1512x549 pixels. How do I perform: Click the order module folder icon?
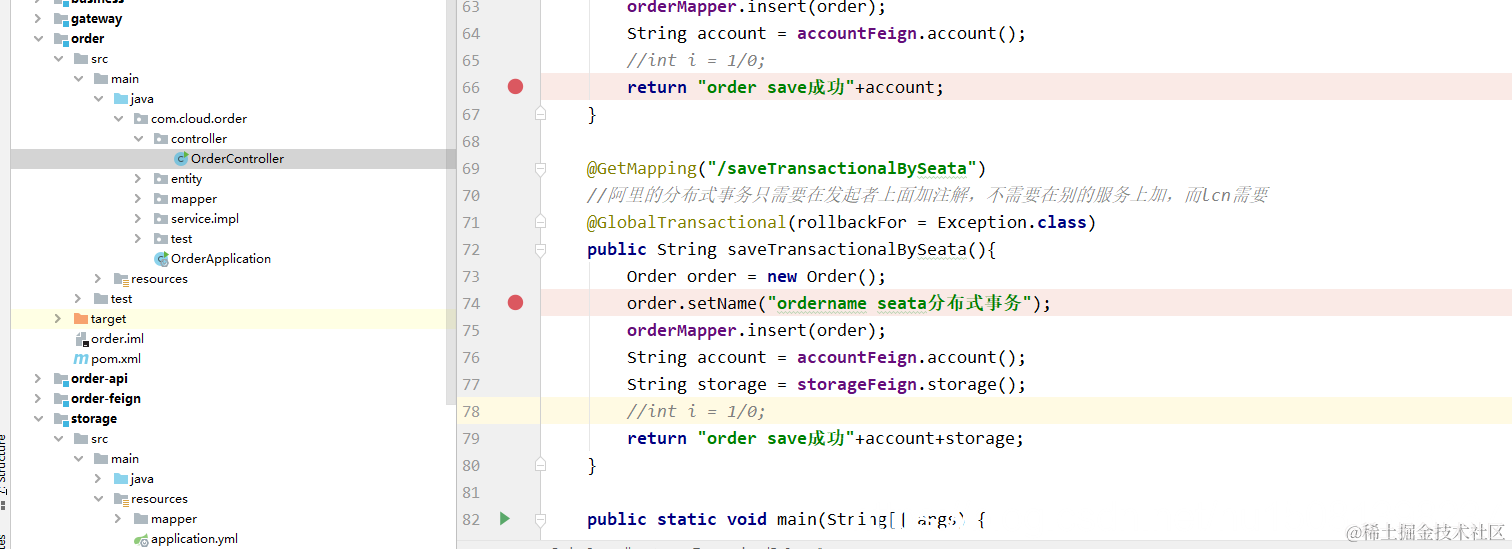pos(61,38)
